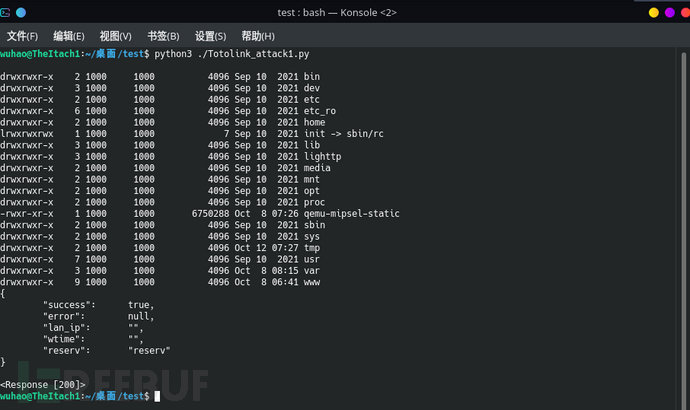
Task: Click the '06:41' timestamp of www
Action: coord(285,282)
